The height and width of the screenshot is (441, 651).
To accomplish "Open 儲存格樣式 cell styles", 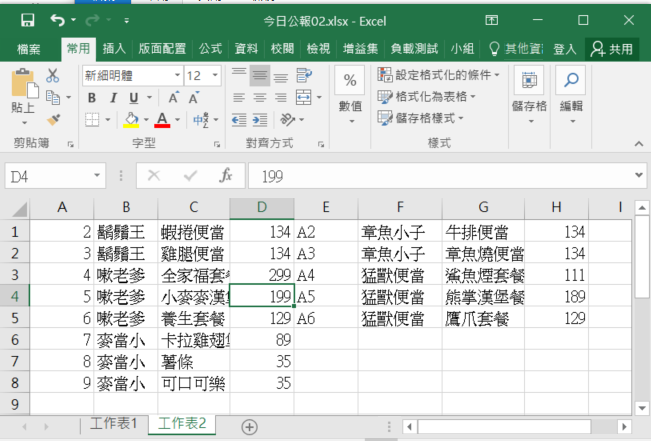I will [420, 118].
